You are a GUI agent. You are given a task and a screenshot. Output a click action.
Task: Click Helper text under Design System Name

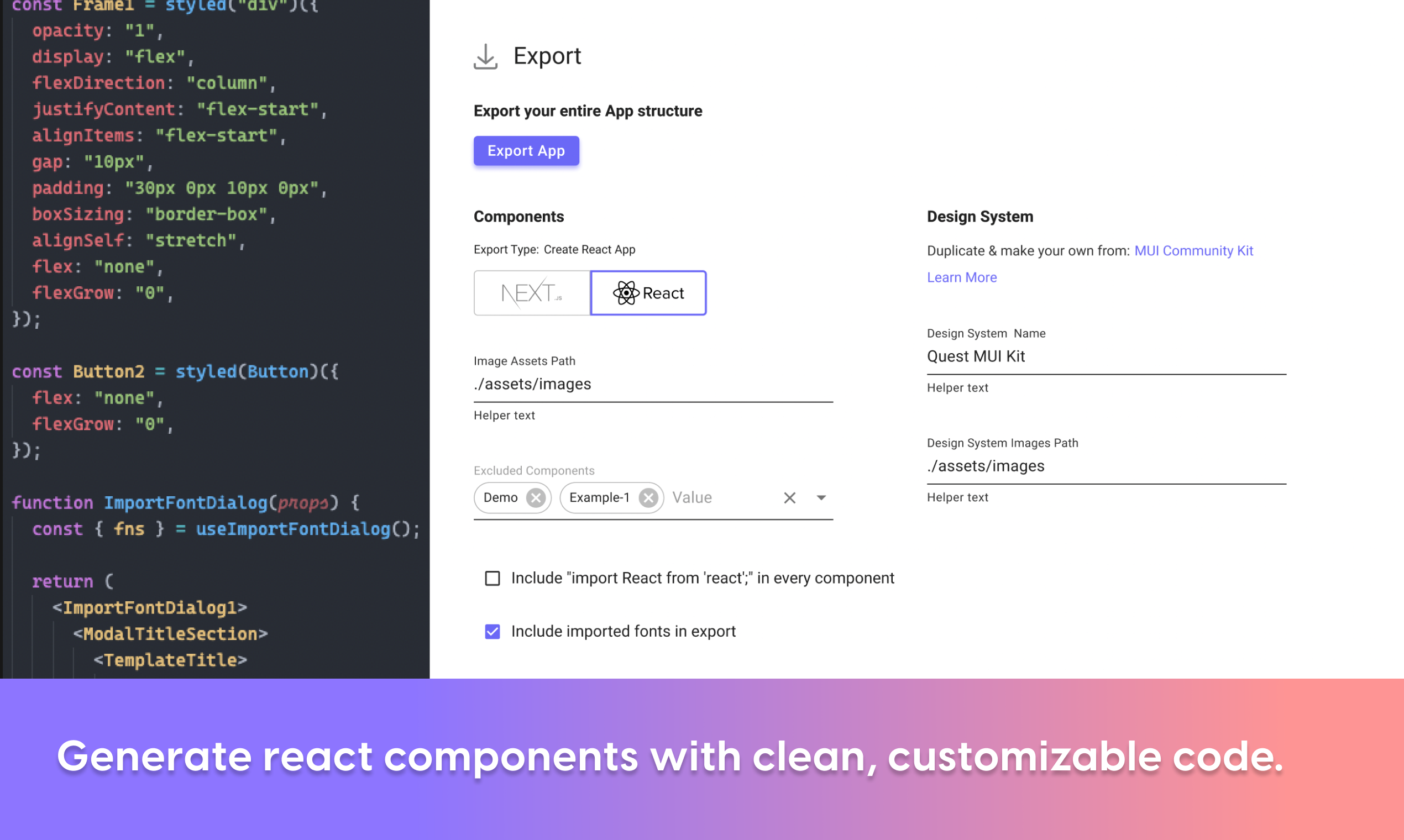pos(957,389)
